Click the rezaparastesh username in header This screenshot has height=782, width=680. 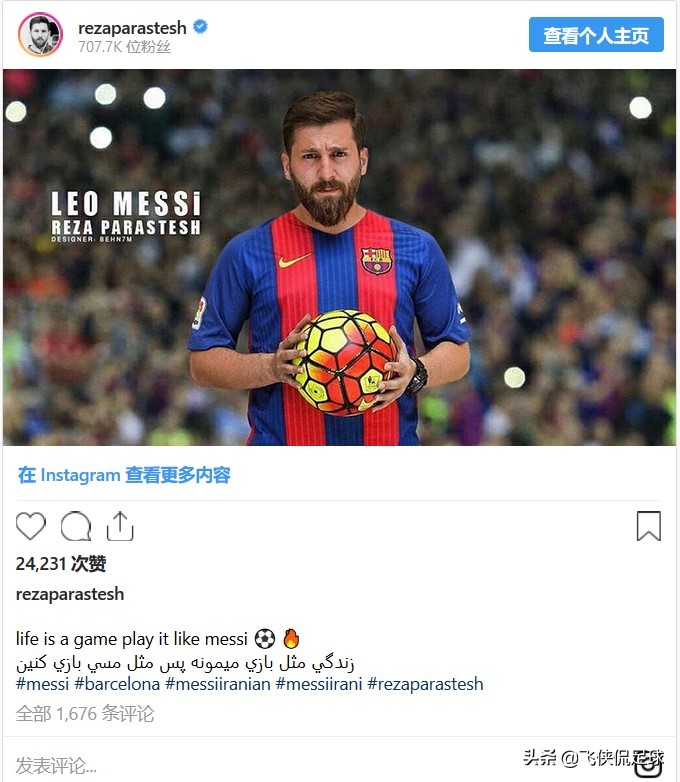132,28
